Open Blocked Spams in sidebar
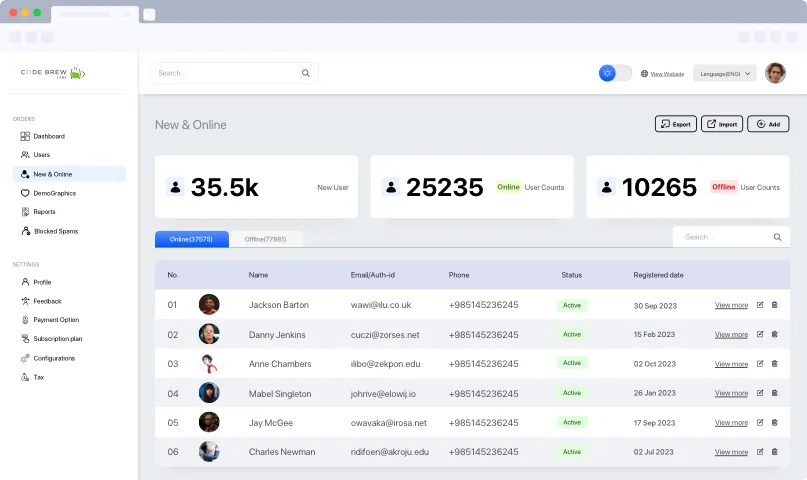 [x=50, y=231]
